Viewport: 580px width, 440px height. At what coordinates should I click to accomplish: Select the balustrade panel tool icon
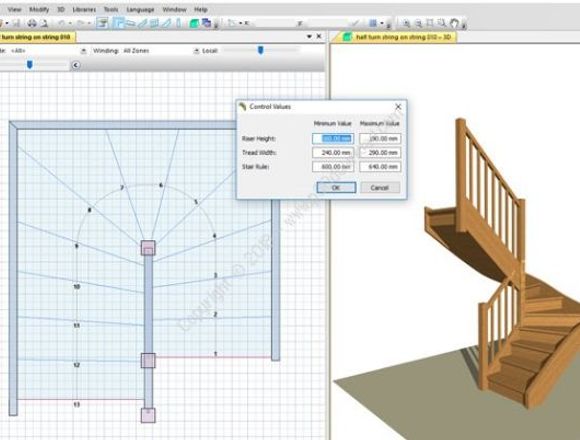coord(154,23)
